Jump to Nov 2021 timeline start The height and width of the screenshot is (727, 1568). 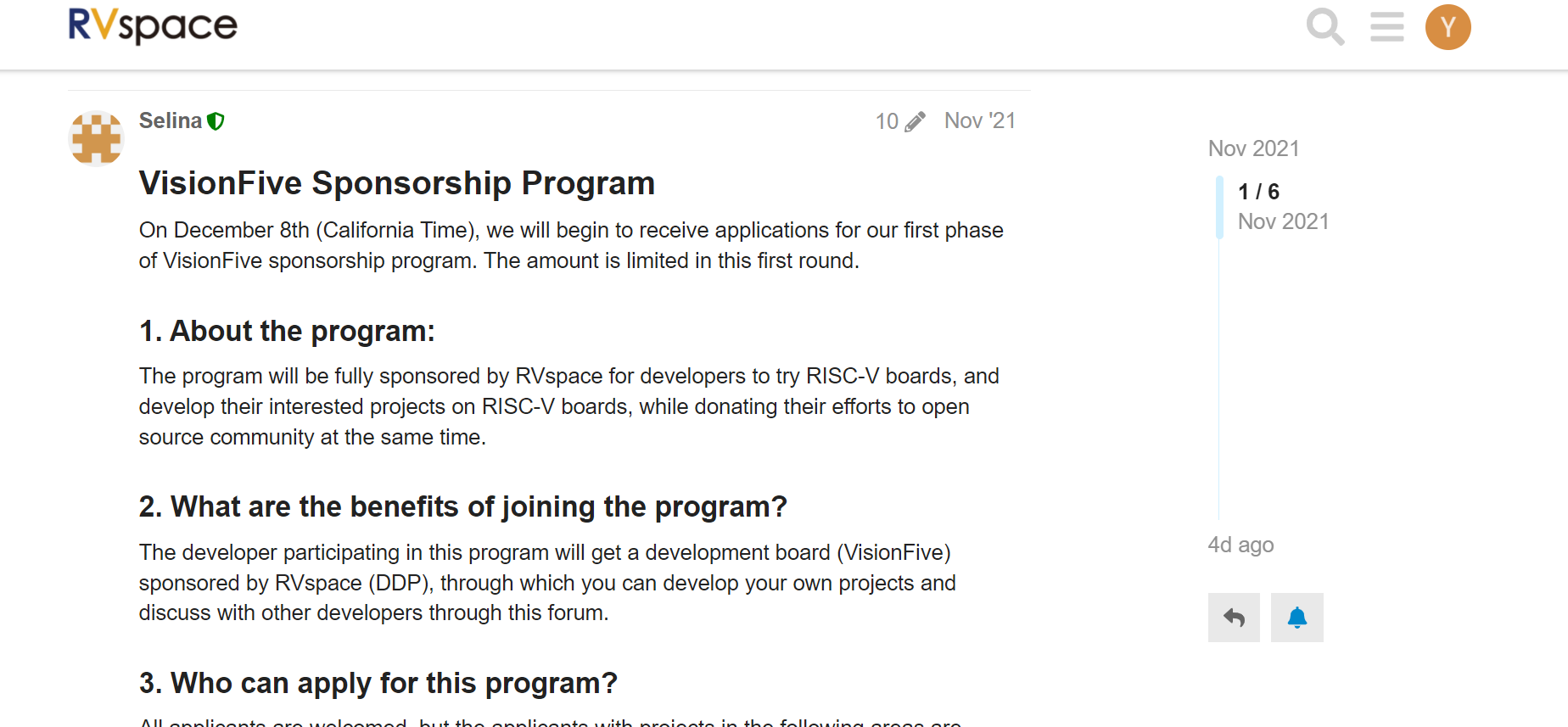[1253, 148]
